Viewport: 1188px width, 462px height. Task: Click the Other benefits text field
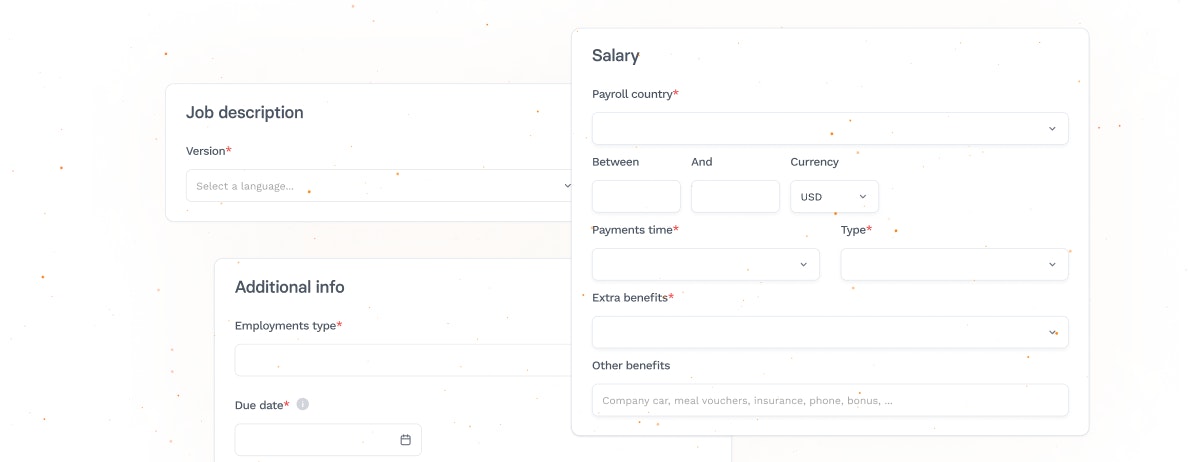click(x=830, y=401)
